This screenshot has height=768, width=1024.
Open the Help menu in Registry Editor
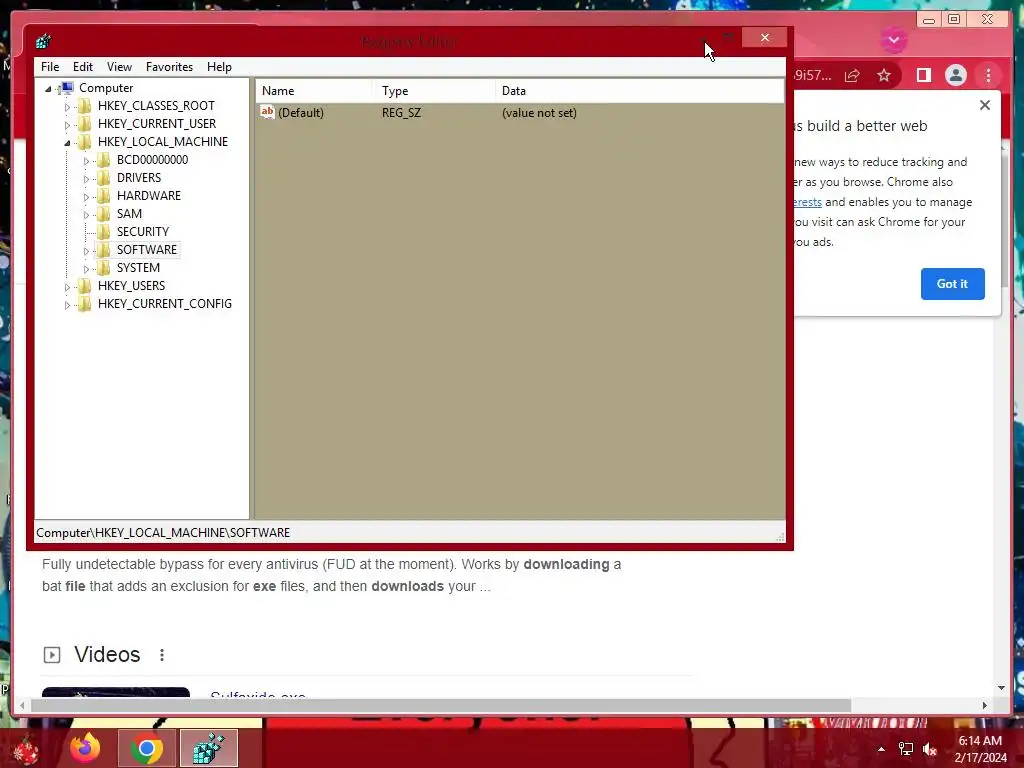[x=219, y=67]
